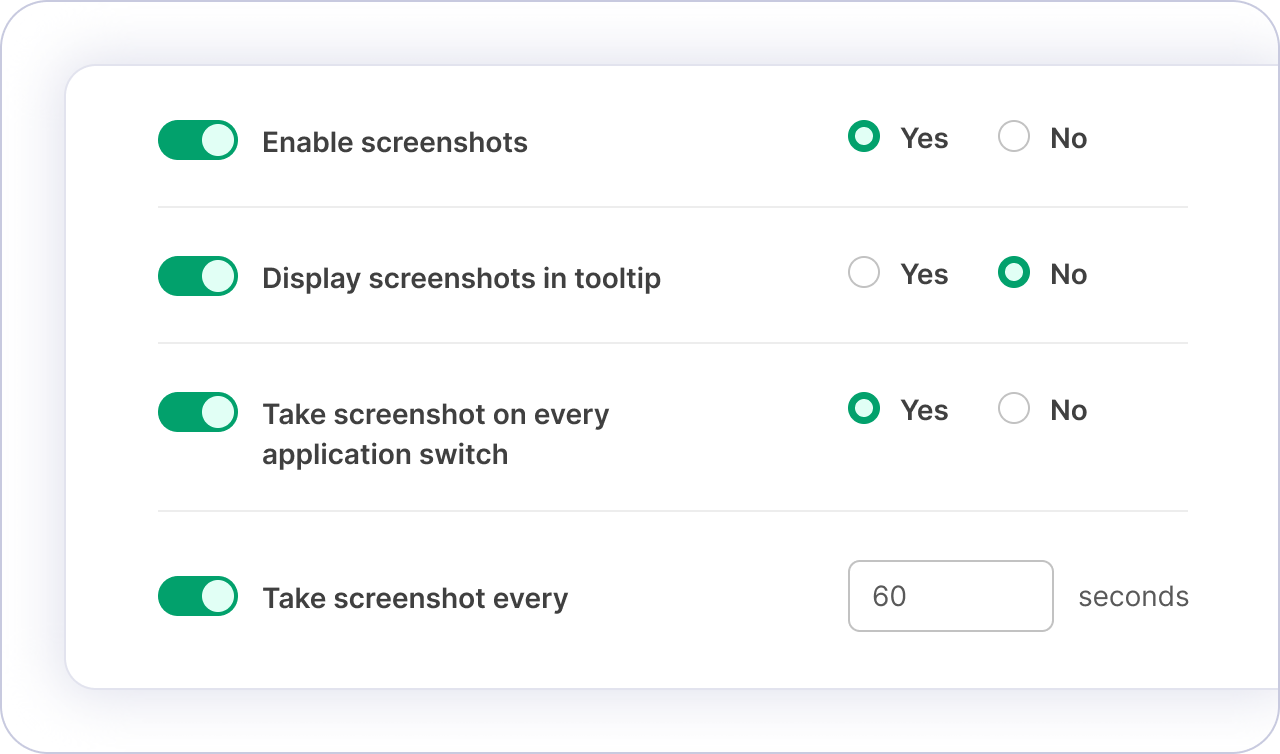Click the word No in the Enable screenshots row
Screen dimensions: 1280x754
point(1068,138)
